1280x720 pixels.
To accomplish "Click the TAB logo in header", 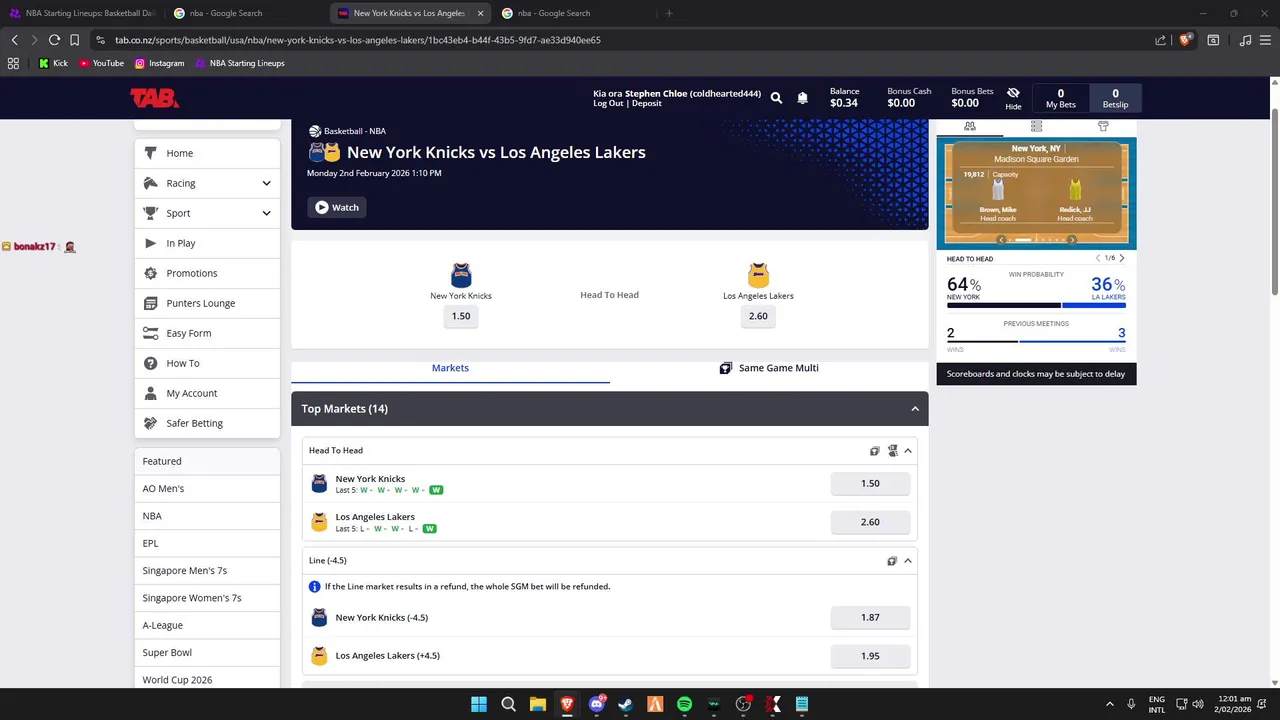I will [x=154, y=98].
